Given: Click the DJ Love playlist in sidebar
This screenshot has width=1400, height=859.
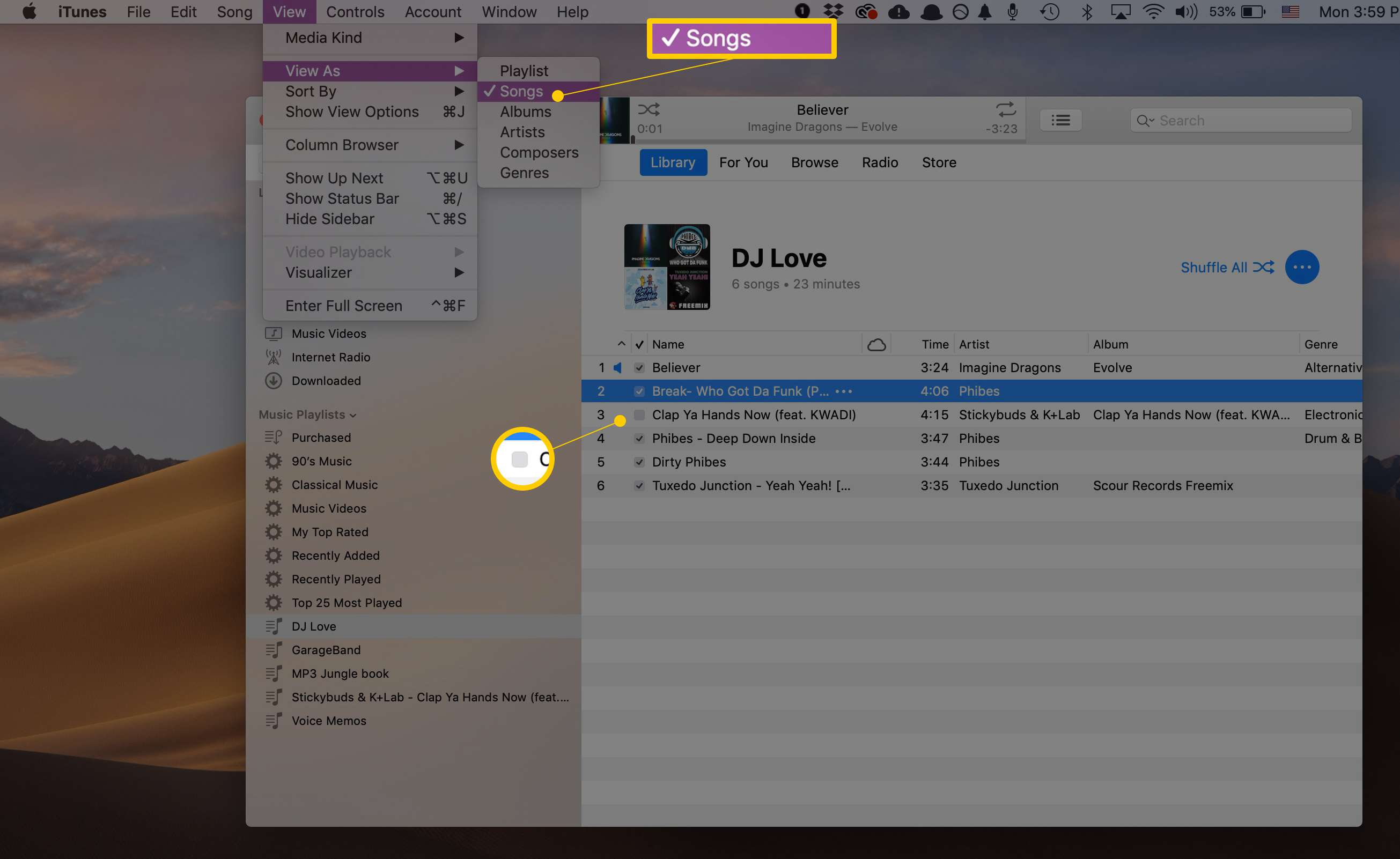Looking at the screenshot, I should point(312,626).
